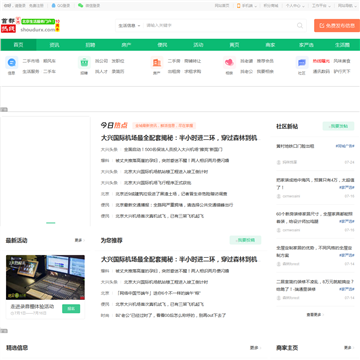The image size is (360, 360).
Task: Expand the 工作平台 dropdown
Action: click(x=329, y=6)
